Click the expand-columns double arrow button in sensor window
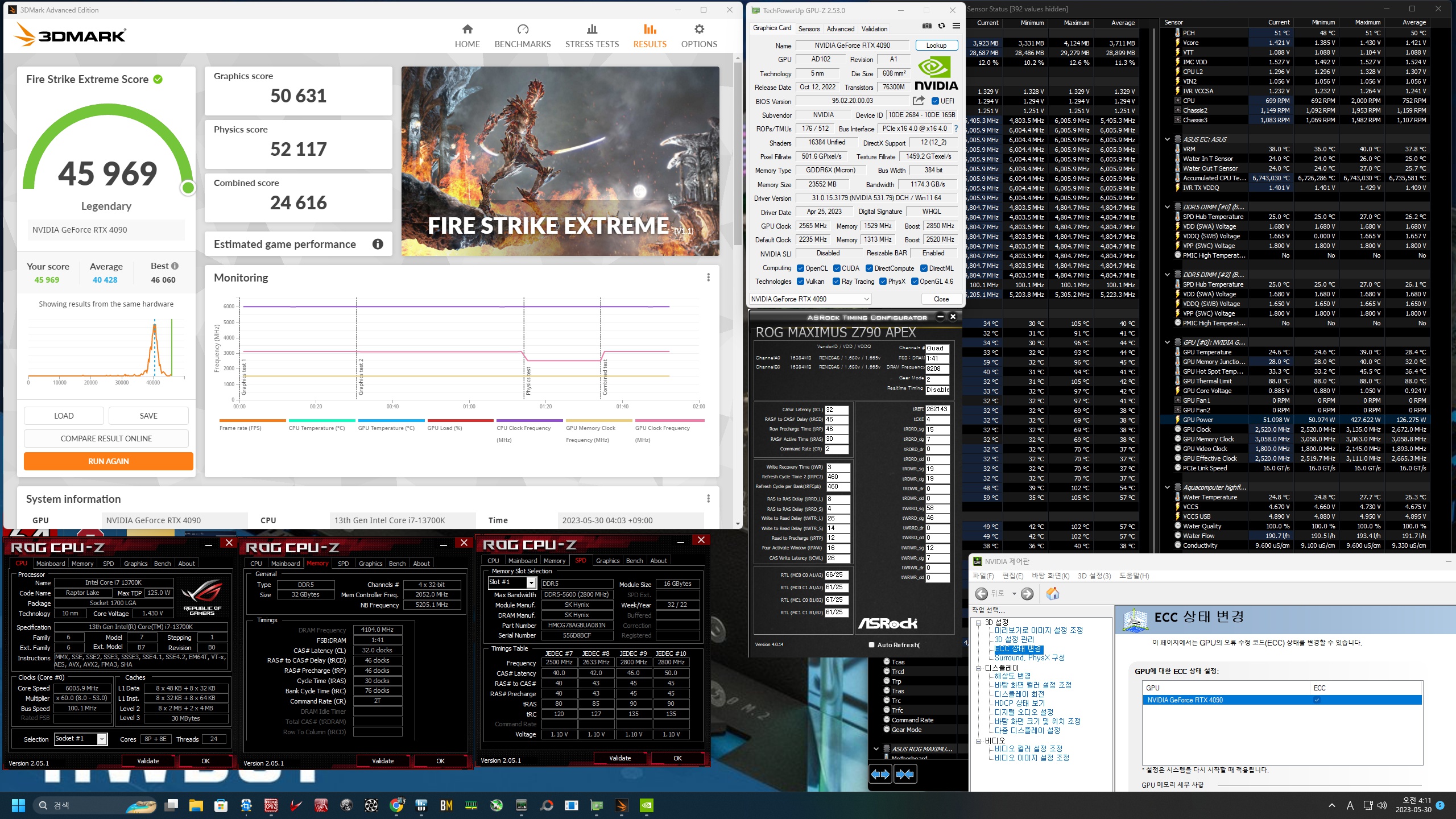Viewport: 1456px width, 819px height. (x=880, y=774)
